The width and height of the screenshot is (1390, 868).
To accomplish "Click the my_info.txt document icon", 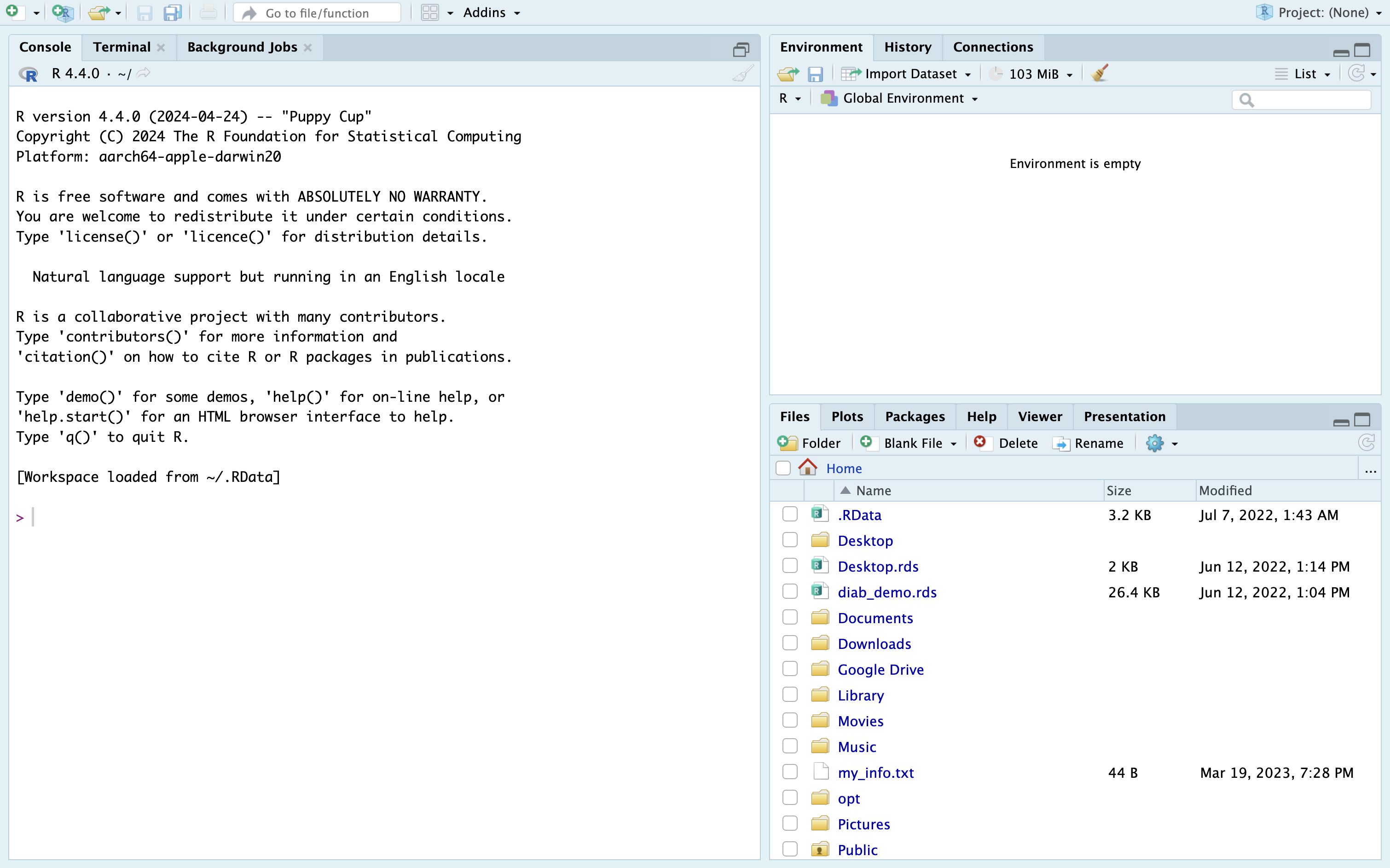I will tap(821, 771).
